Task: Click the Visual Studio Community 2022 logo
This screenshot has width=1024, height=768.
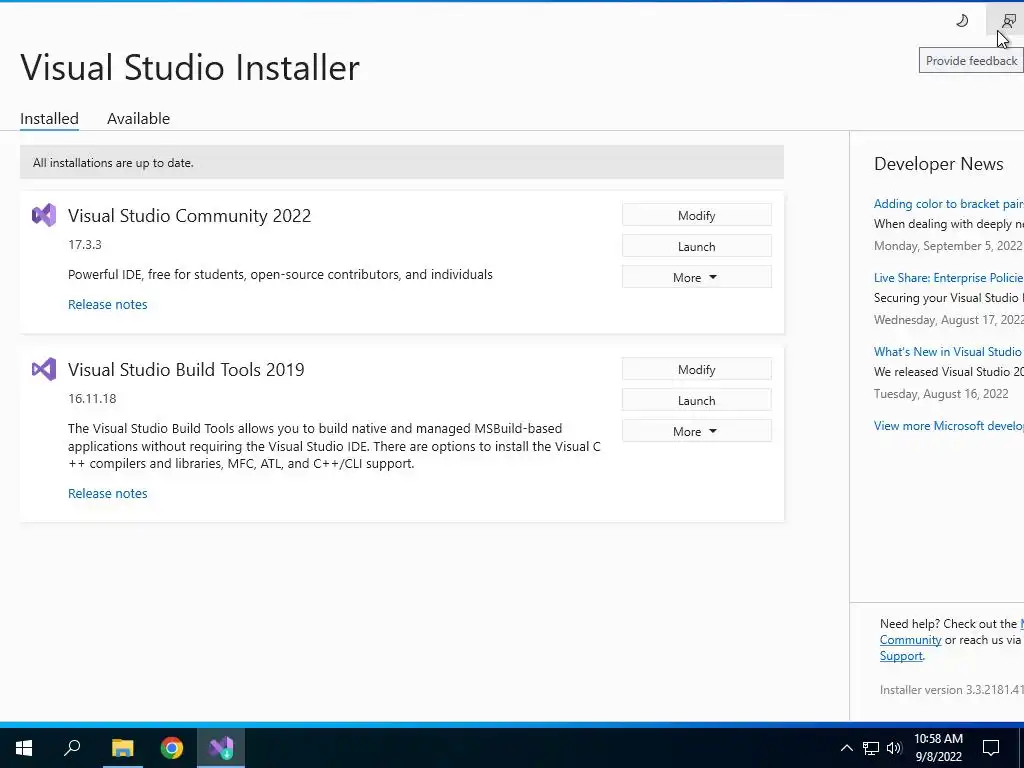Action: tap(44, 215)
